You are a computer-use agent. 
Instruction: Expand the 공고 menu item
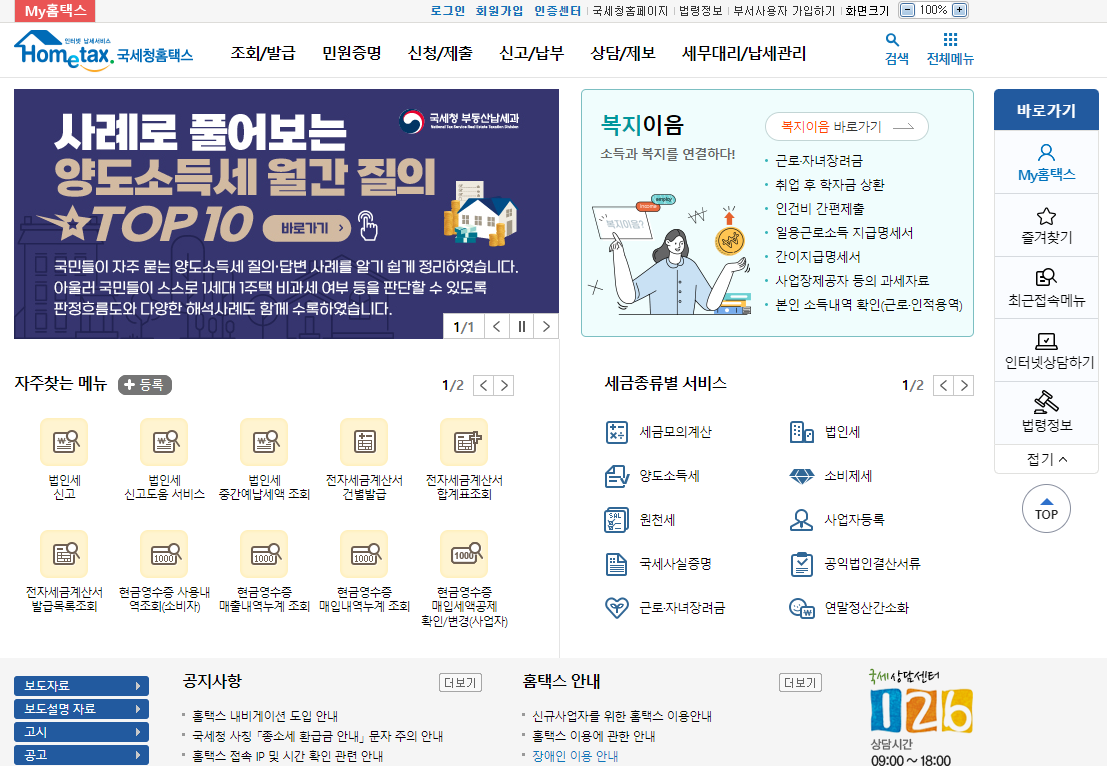pyautogui.click(x=81, y=755)
